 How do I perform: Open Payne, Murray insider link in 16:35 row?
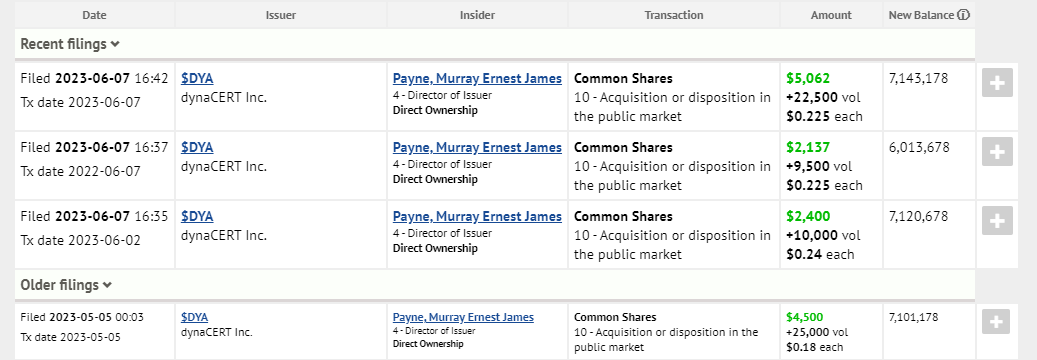[477, 216]
